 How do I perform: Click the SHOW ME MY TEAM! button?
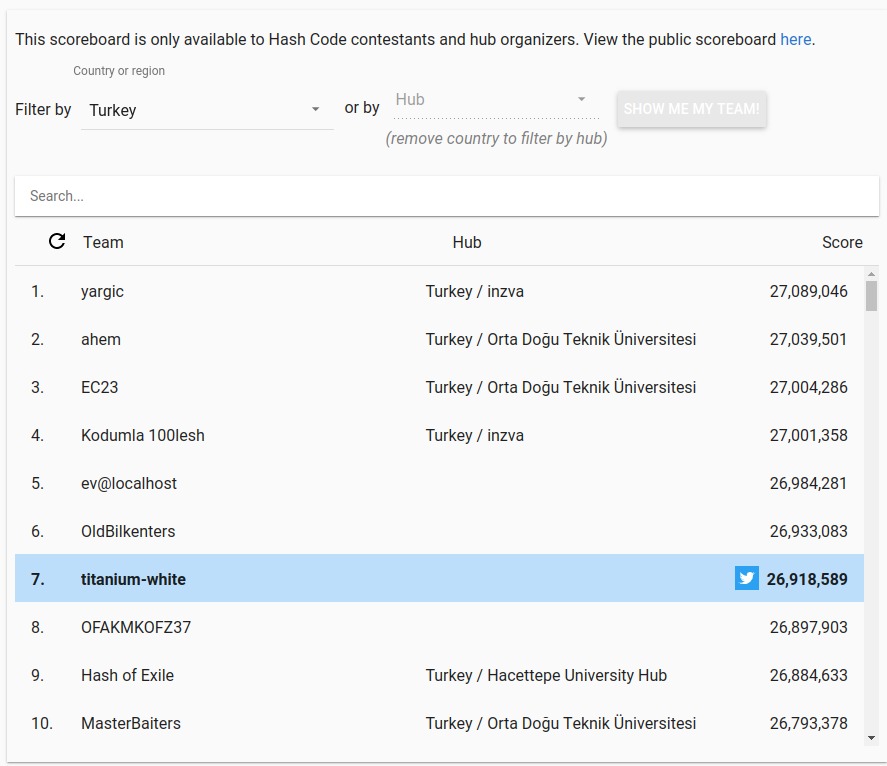(691, 109)
